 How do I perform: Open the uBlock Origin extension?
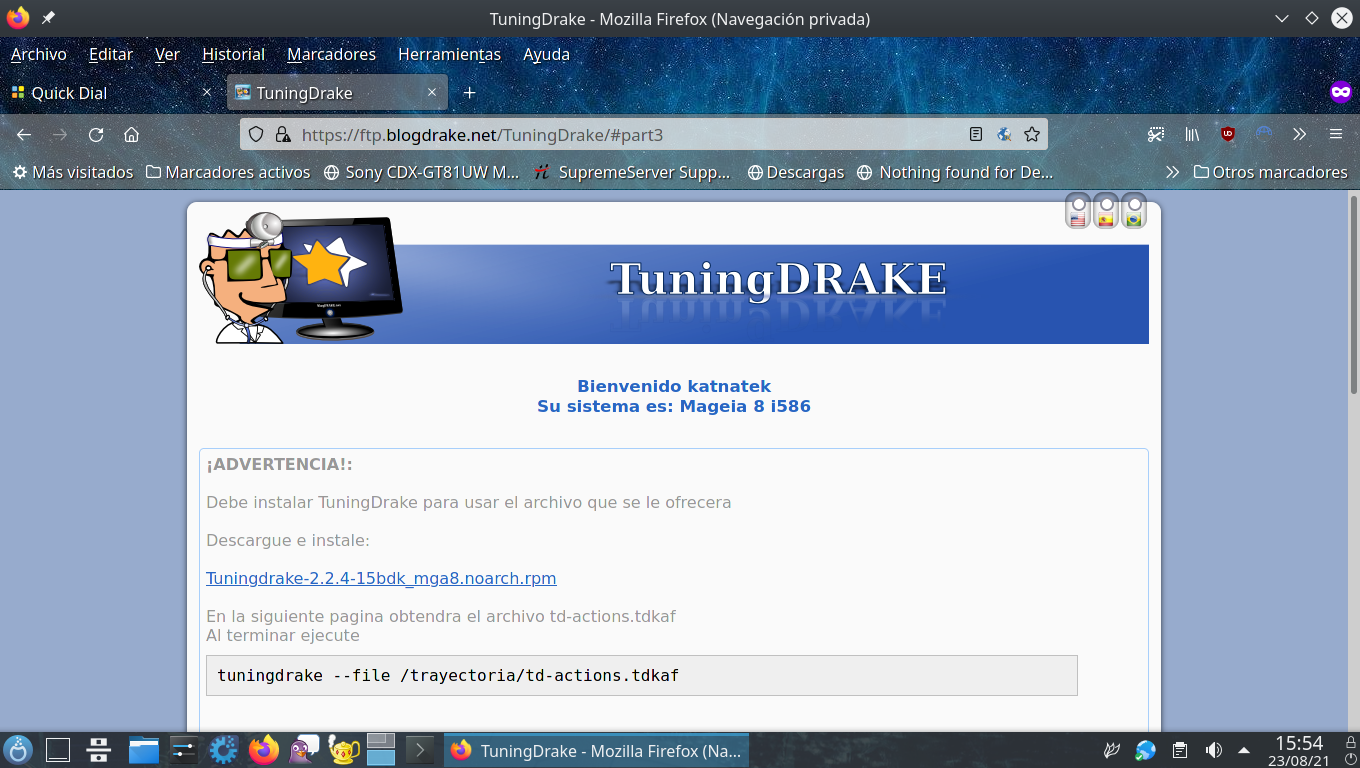coord(1228,134)
